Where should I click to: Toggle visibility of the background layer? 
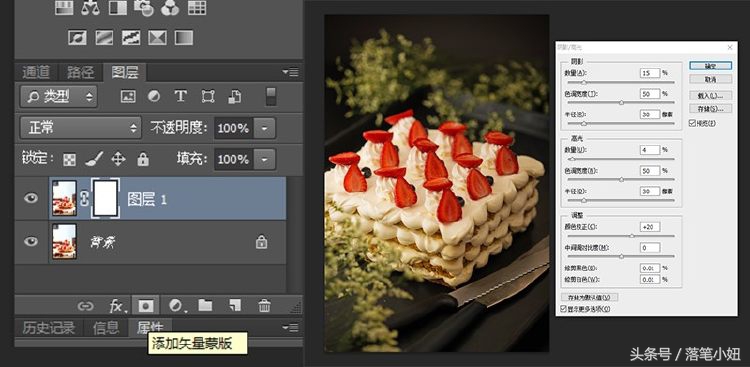click(x=31, y=242)
